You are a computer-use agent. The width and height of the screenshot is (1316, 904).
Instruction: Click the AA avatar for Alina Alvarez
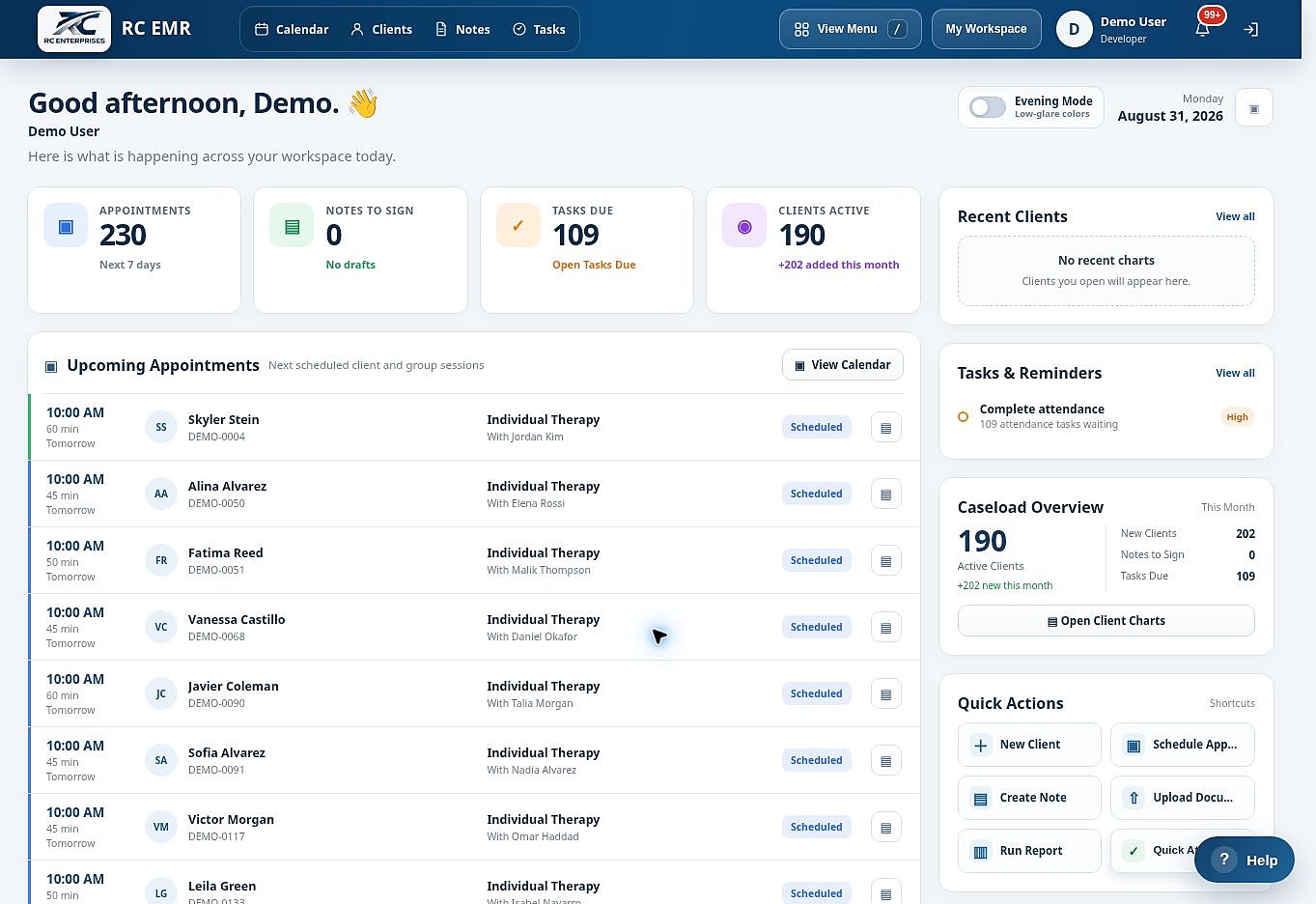pyautogui.click(x=161, y=494)
